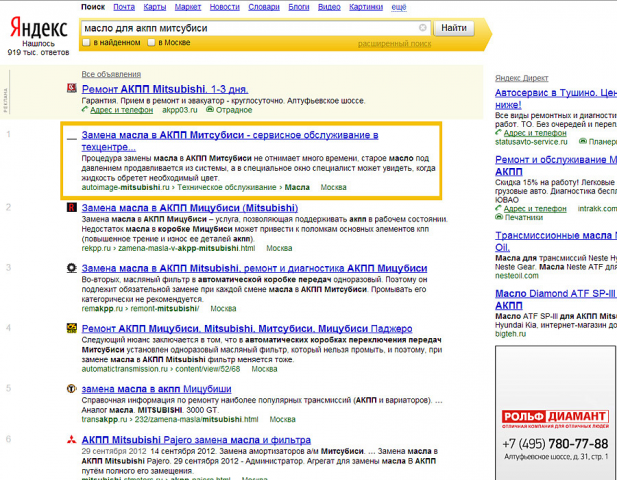This screenshot has width=617, height=480.
Task: Open result 'Замена масла в АКПП Mitsubishi, ремонт и диагностика'
Action: (254, 268)
